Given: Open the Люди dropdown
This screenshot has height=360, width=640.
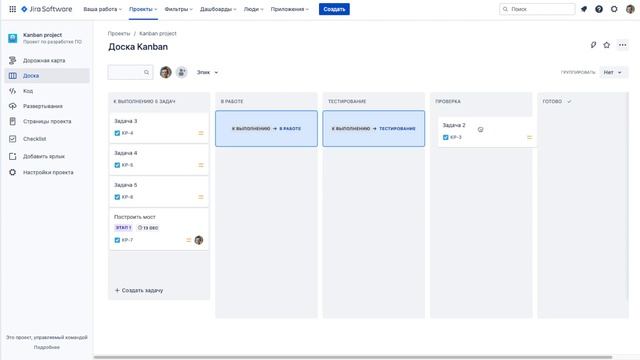Looking at the screenshot, I should 253,9.
